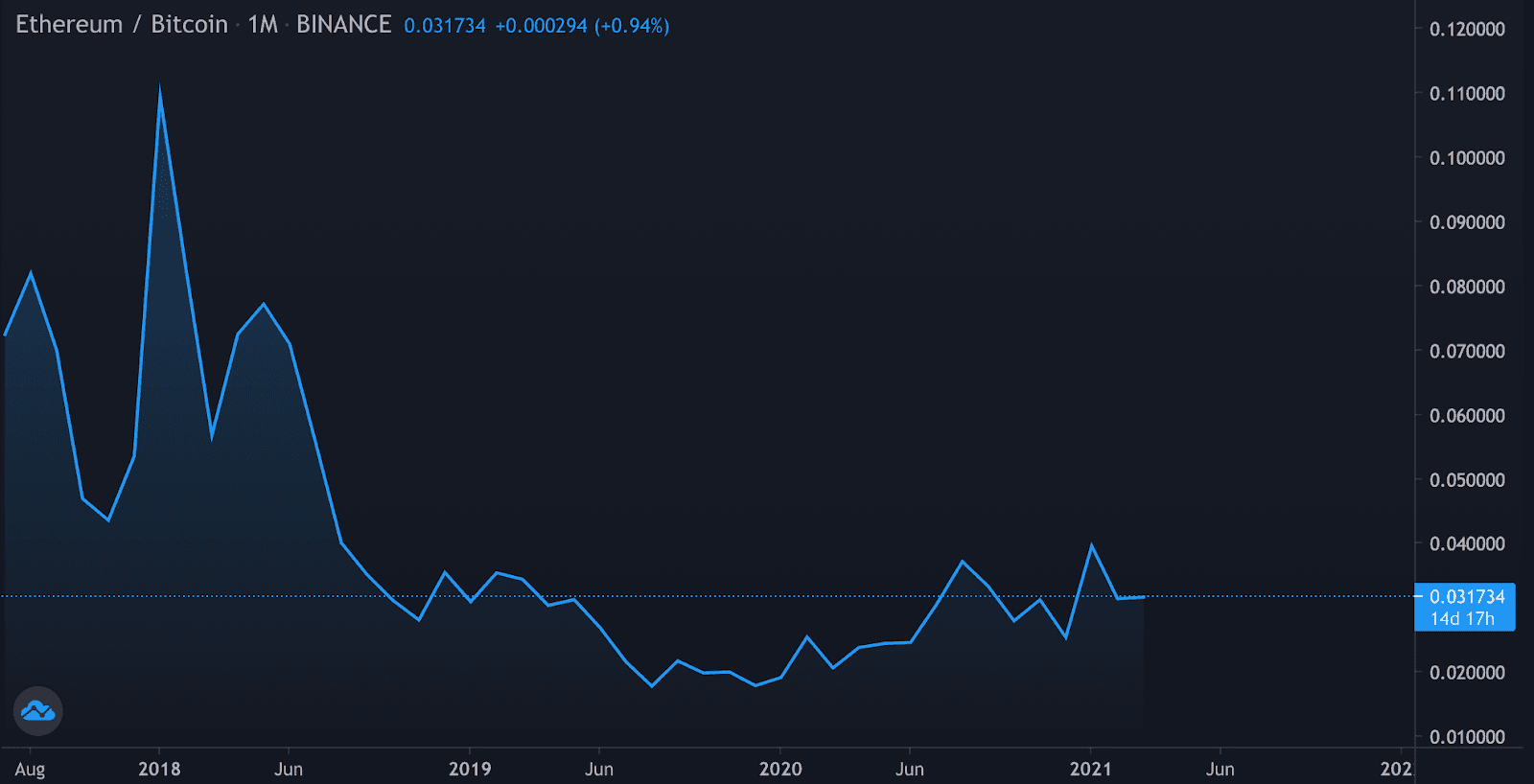The width and height of the screenshot is (1534, 784).
Task: Click the 0.050000 price axis label
Action: tap(1467, 480)
